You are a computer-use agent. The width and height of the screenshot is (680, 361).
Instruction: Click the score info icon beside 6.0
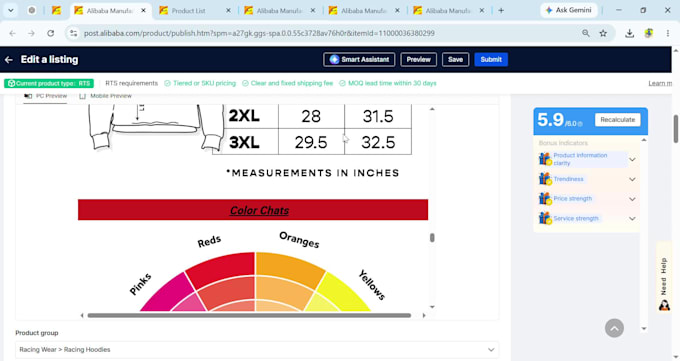[x=580, y=124]
